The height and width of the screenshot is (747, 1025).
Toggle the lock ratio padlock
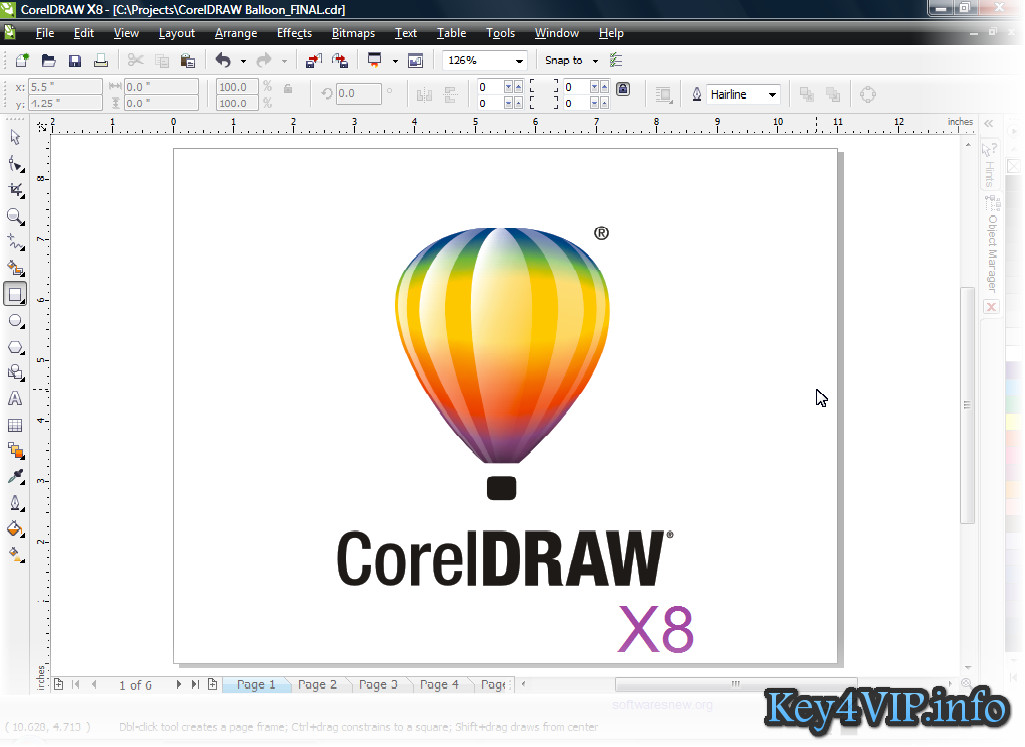pyautogui.click(x=288, y=88)
